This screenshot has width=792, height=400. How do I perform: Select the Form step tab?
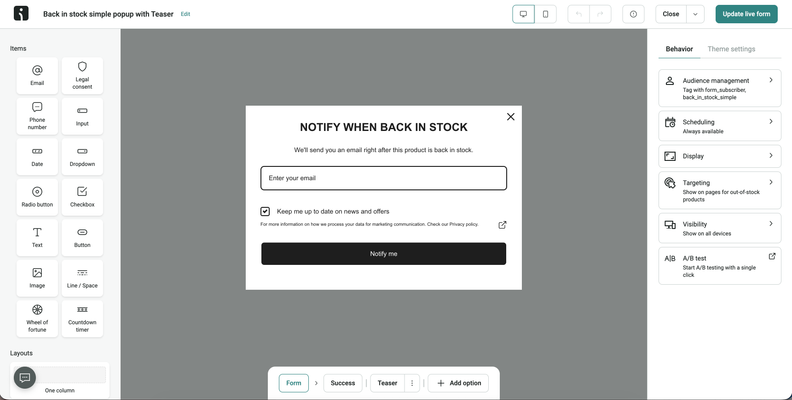tap(293, 383)
